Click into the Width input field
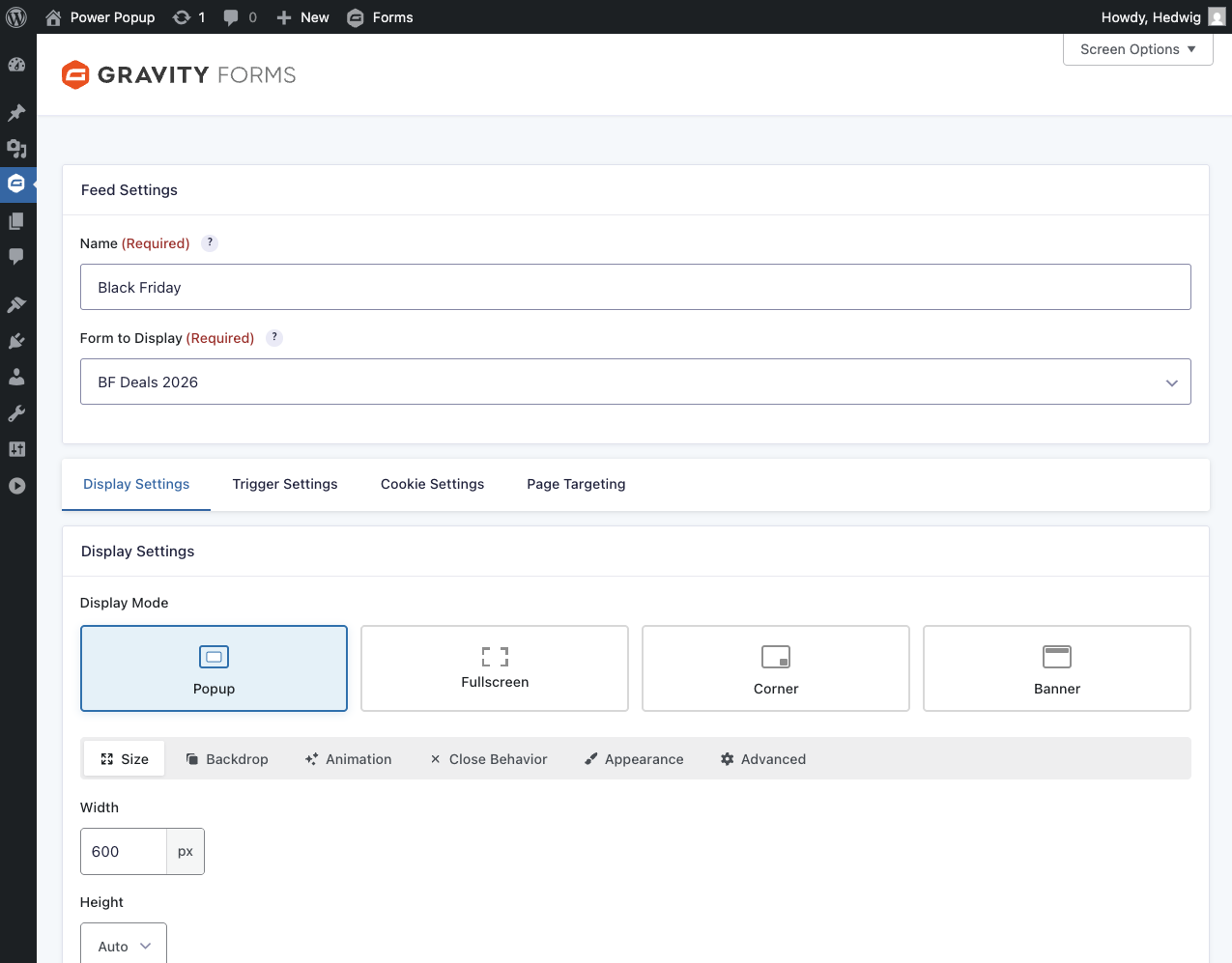Image resolution: width=1232 pixels, height=963 pixels. click(x=124, y=852)
